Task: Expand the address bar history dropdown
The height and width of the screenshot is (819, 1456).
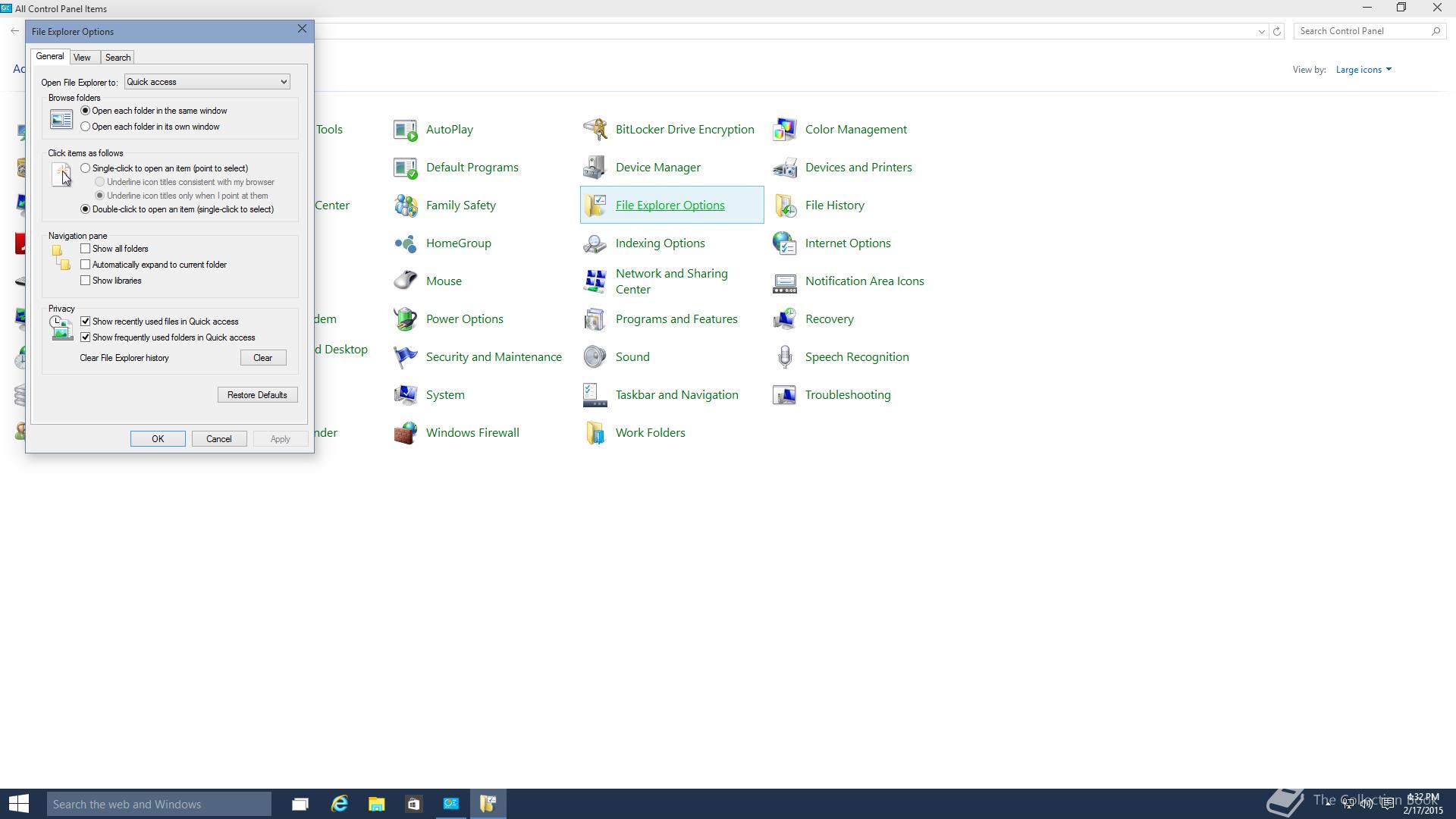Action: pyautogui.click(x=1261, y=31)
